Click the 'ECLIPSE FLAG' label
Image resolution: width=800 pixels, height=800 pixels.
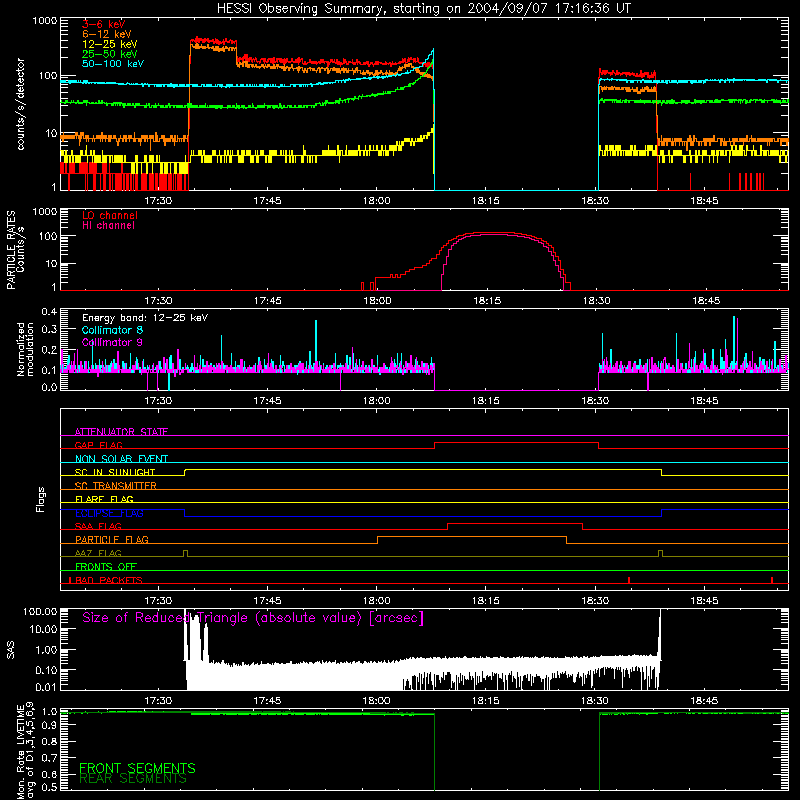point(109,513)
